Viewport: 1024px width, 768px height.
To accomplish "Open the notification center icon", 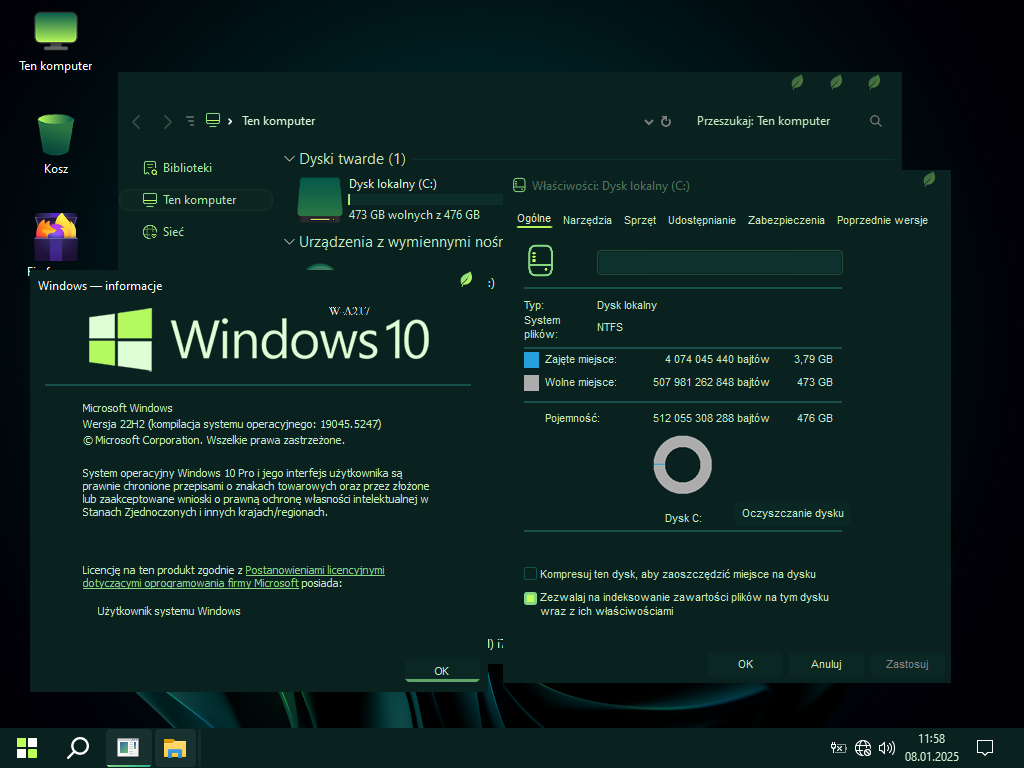I will click(x=984, y=747).
